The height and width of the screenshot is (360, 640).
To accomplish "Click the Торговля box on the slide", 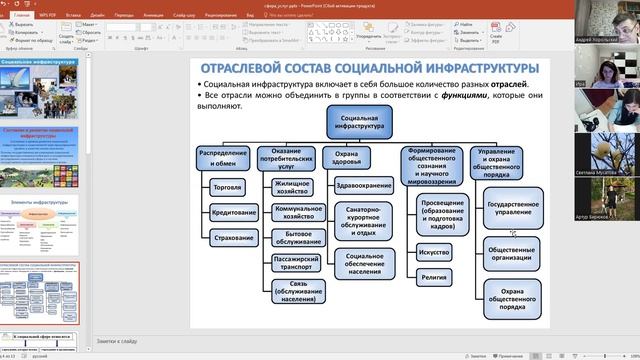I will (x=227, y=187).
